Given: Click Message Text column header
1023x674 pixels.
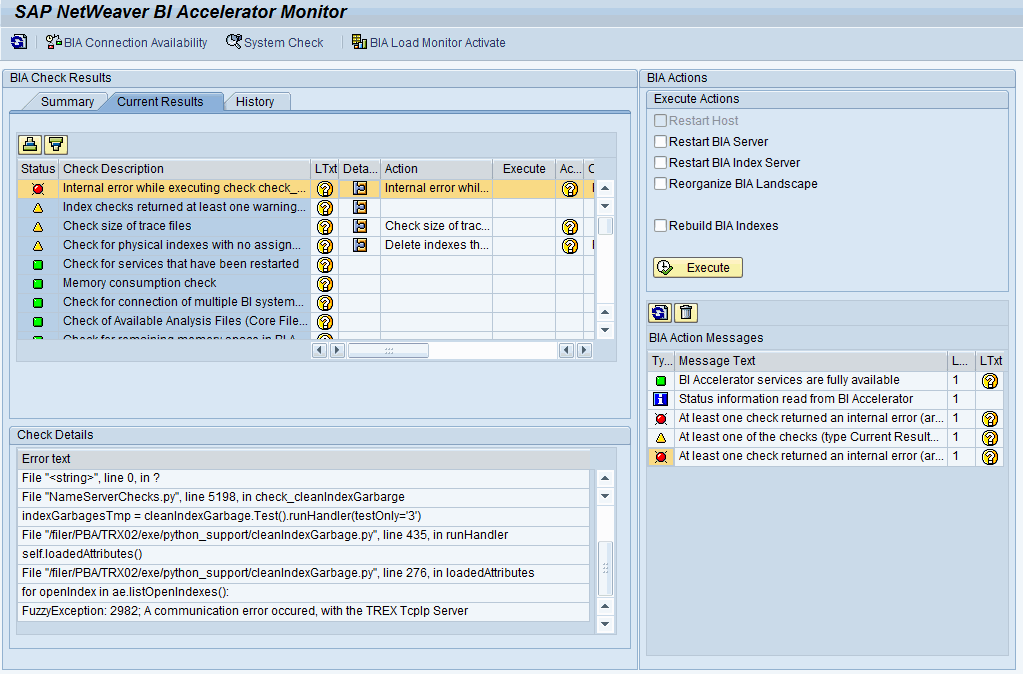Looking at the screenshot, I should pyautogui.click(x=812, y=361).
